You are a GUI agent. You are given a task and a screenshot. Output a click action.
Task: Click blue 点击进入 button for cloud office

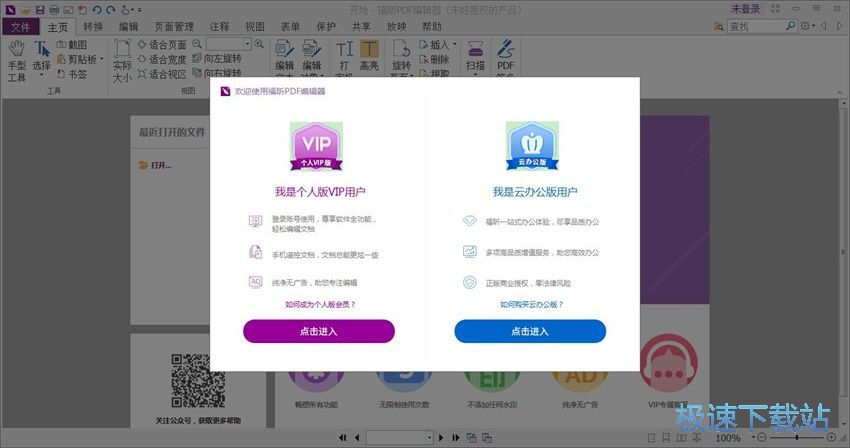pyautogui.click(x=530, y=331)
